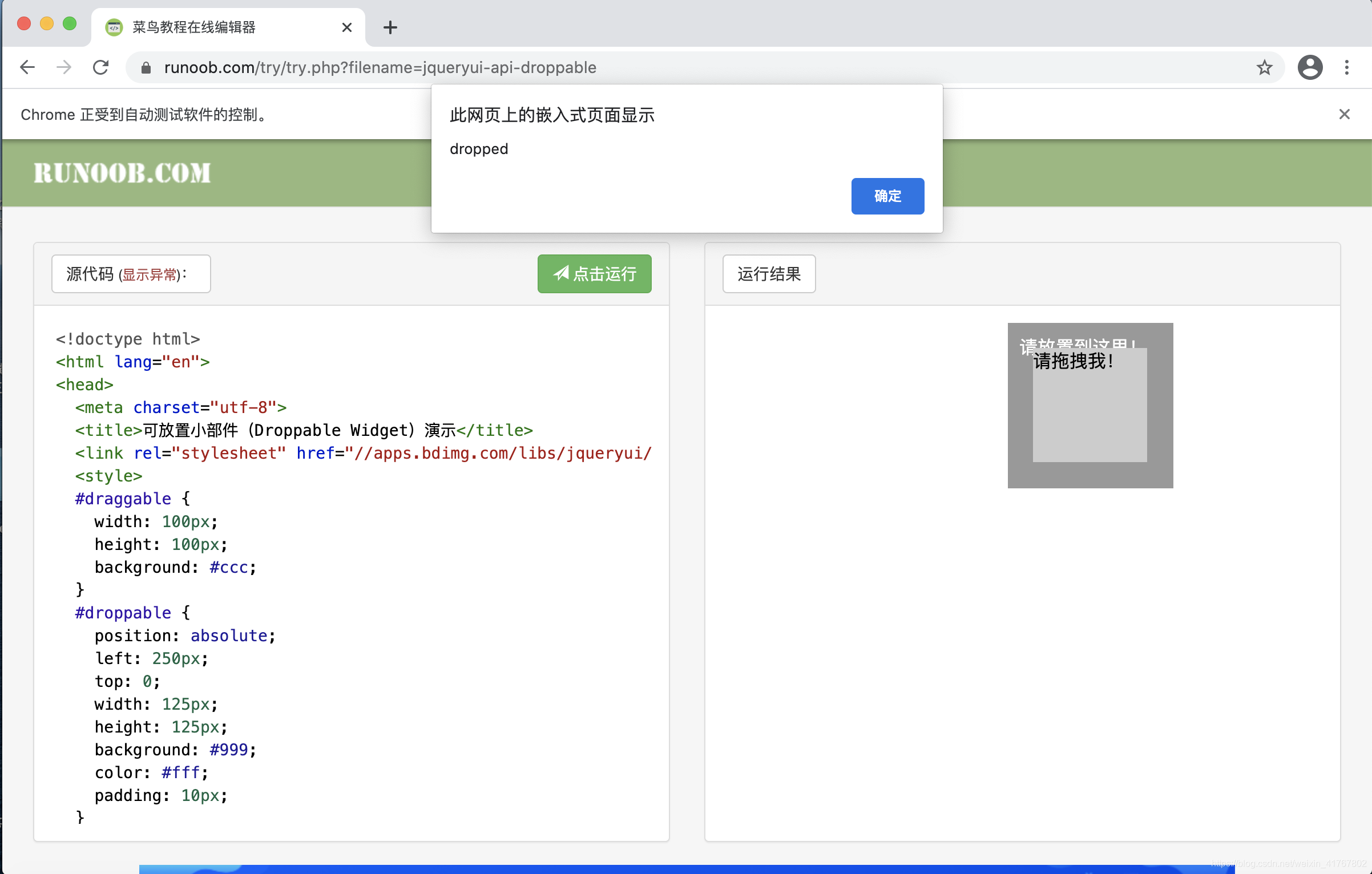Open the Chrome three-dot menu

(1346, 67)
